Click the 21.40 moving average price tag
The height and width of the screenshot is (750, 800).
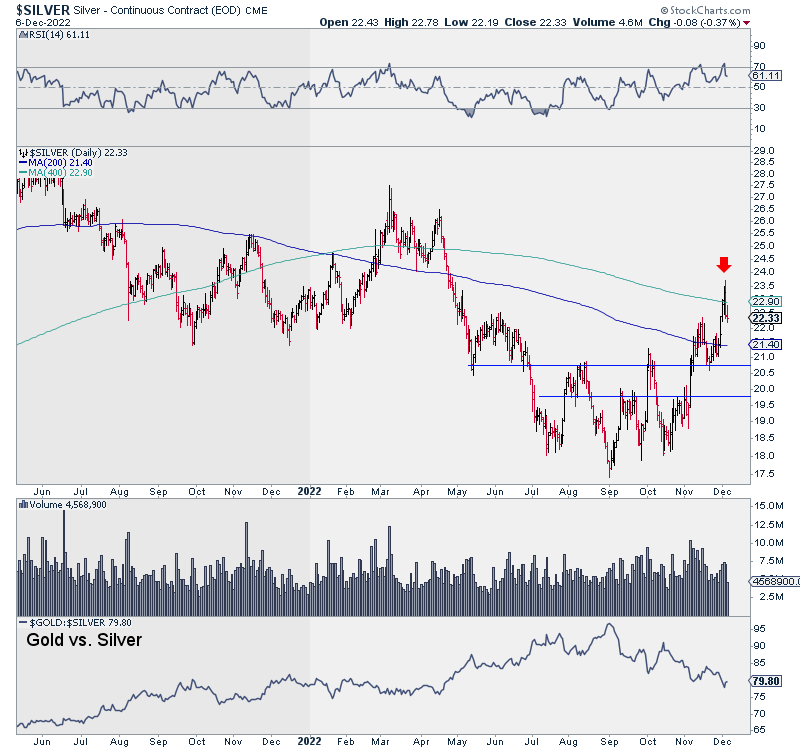tap(766, 344)
